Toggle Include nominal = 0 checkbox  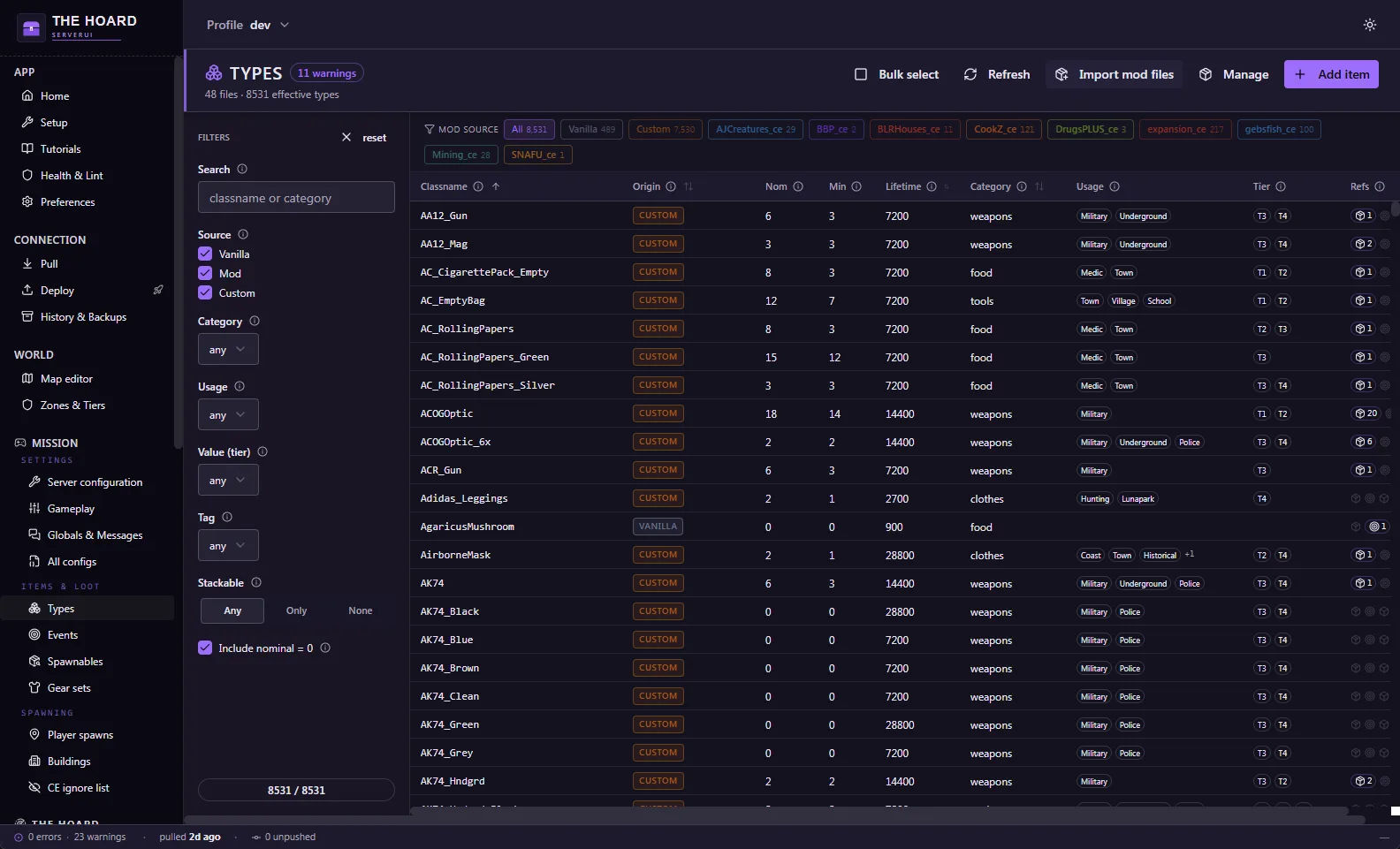[x=205, y=648]
